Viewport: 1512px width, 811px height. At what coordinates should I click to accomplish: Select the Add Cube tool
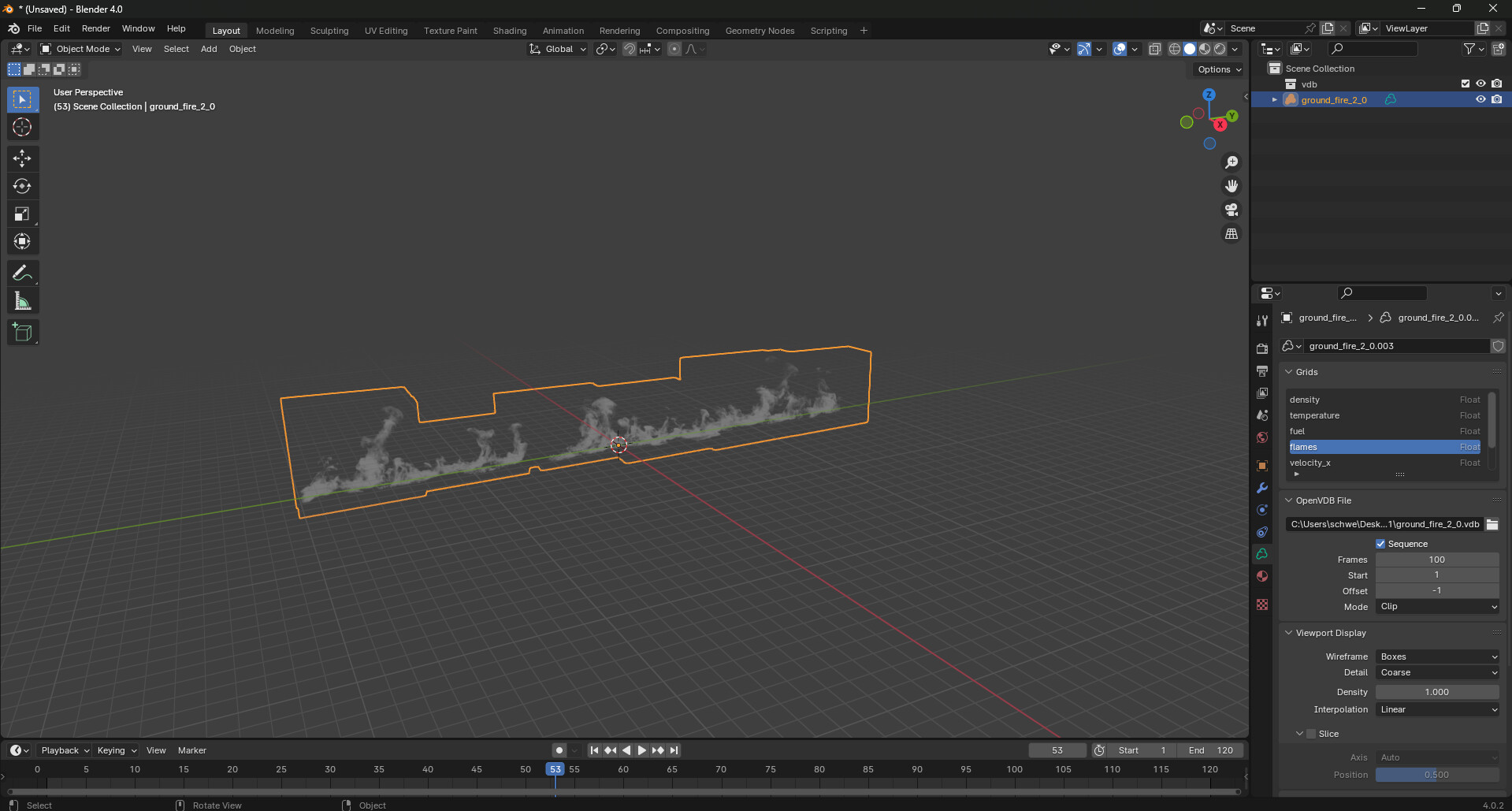point(22,333)
